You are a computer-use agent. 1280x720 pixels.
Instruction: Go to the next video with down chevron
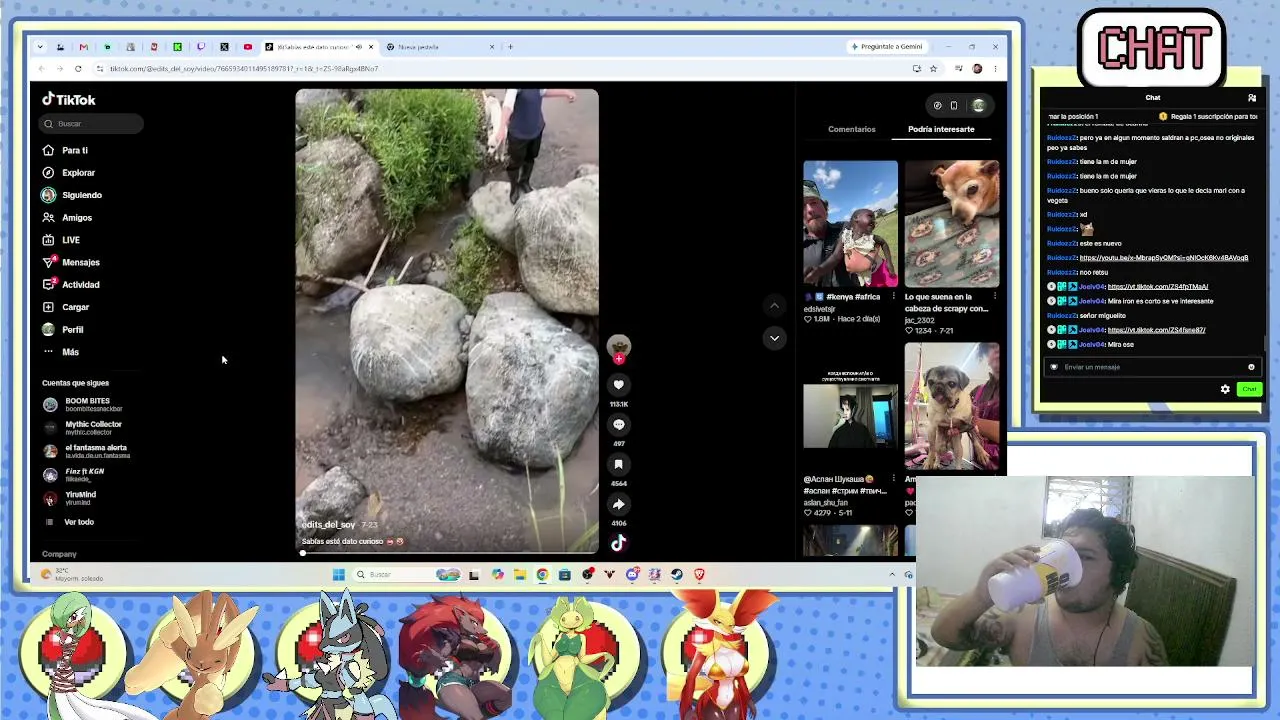pos(774,338)
